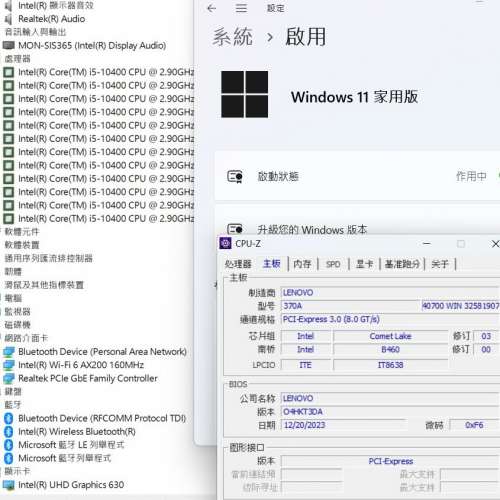Expand the 通用序列匯流排控制器 category
Image resolution: width=500 pixels, height=500 pixels.
48,258
